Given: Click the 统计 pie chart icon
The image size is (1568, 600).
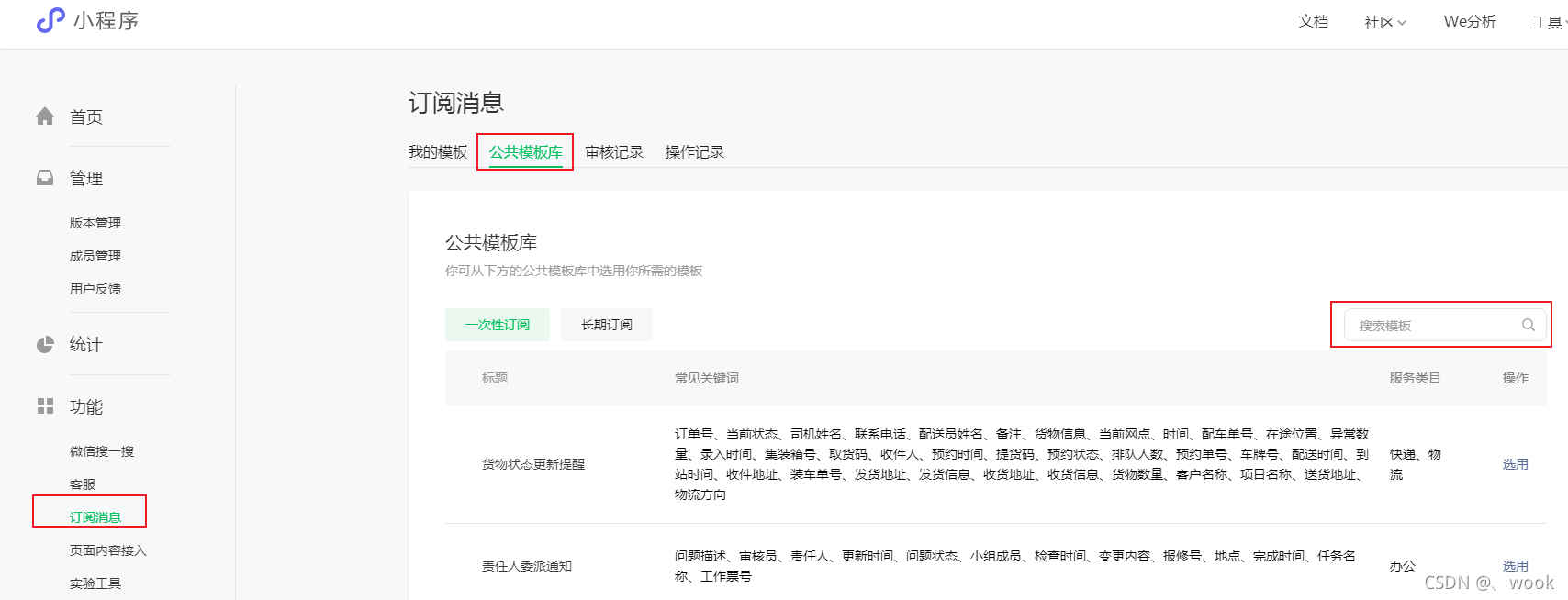Looking at the screenshot, I should pos(45,345).
